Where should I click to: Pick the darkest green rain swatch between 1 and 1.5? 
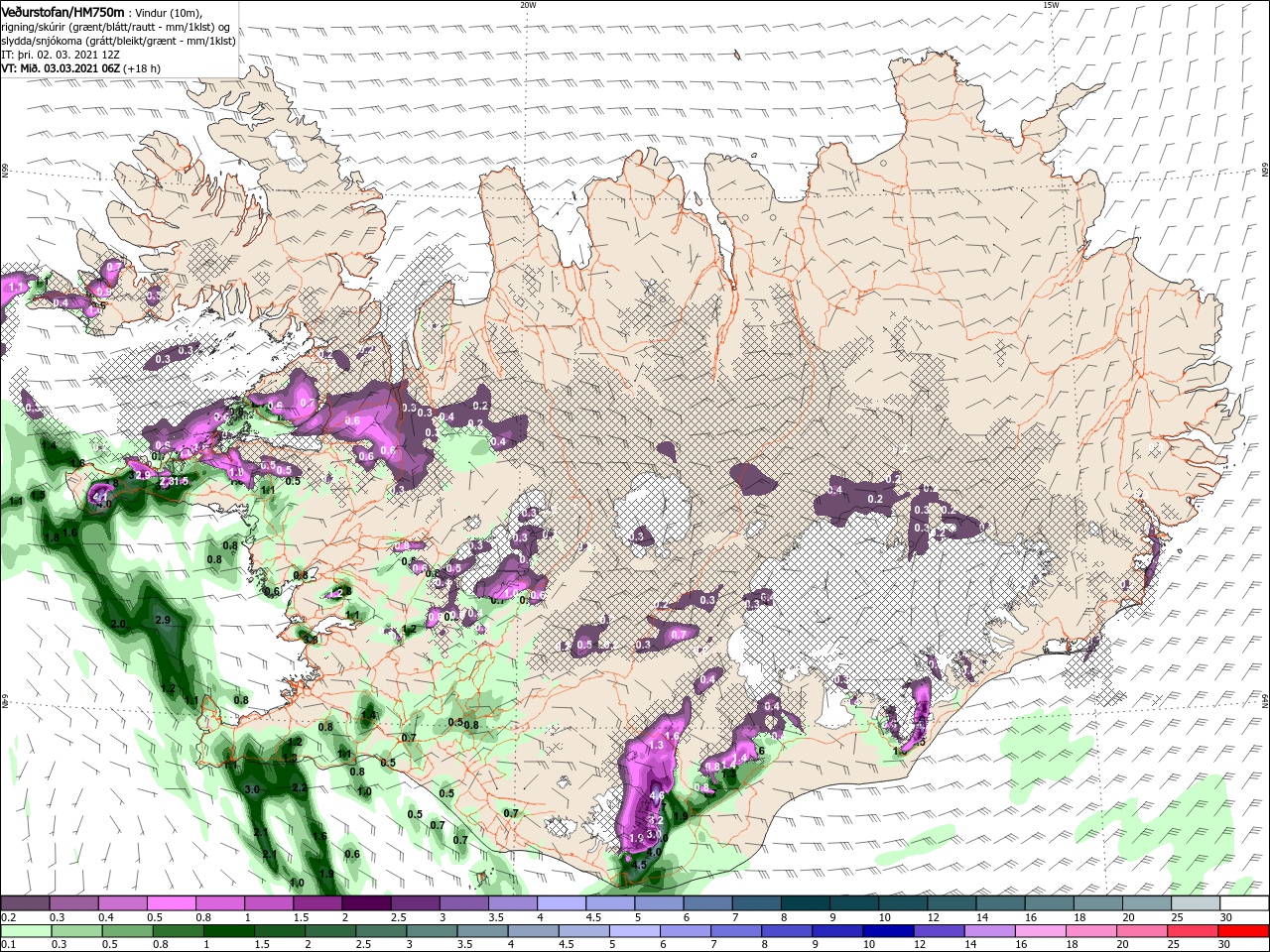(x=227, y=930)
